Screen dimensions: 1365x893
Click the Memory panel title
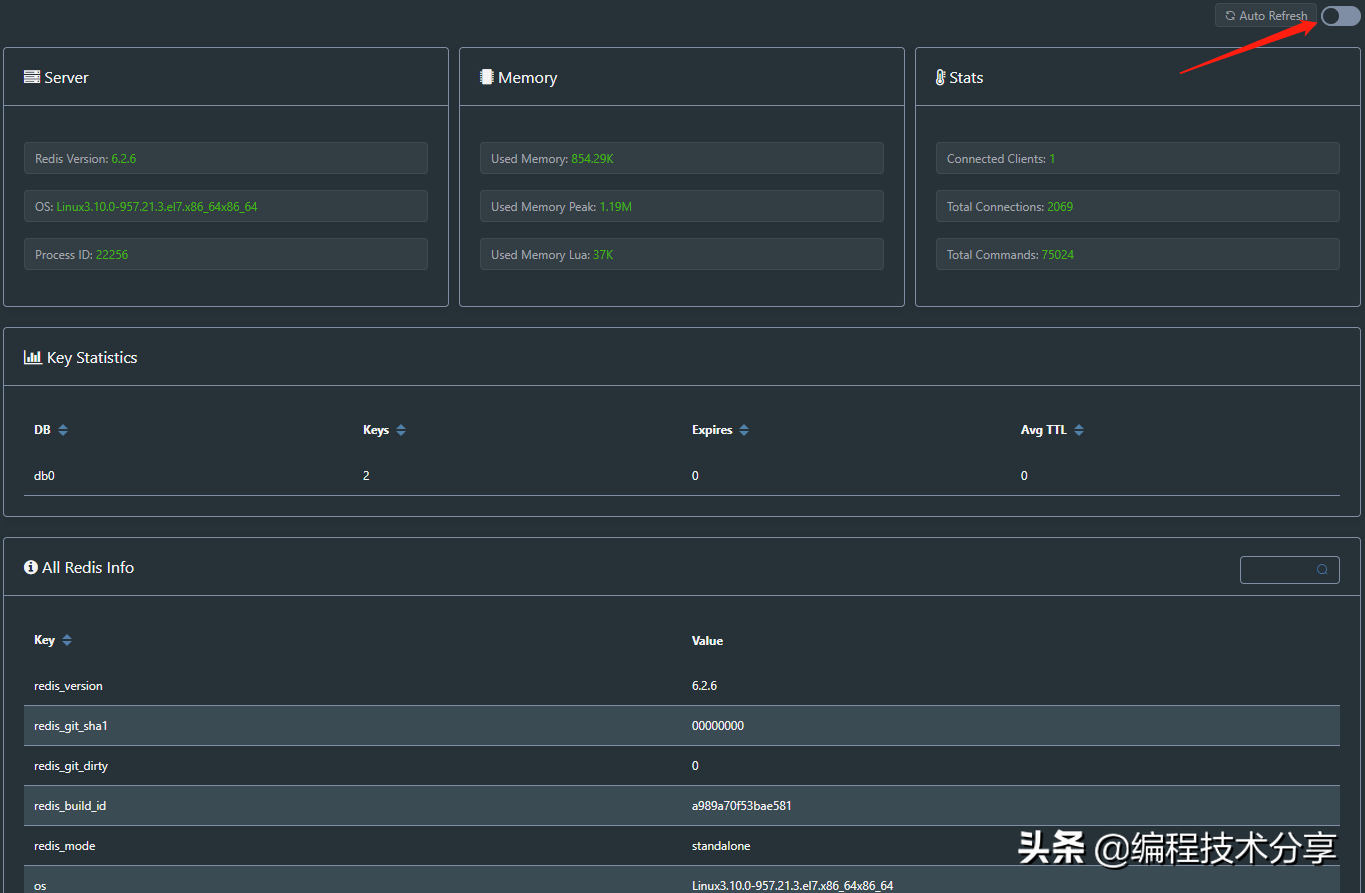(528, 77)
